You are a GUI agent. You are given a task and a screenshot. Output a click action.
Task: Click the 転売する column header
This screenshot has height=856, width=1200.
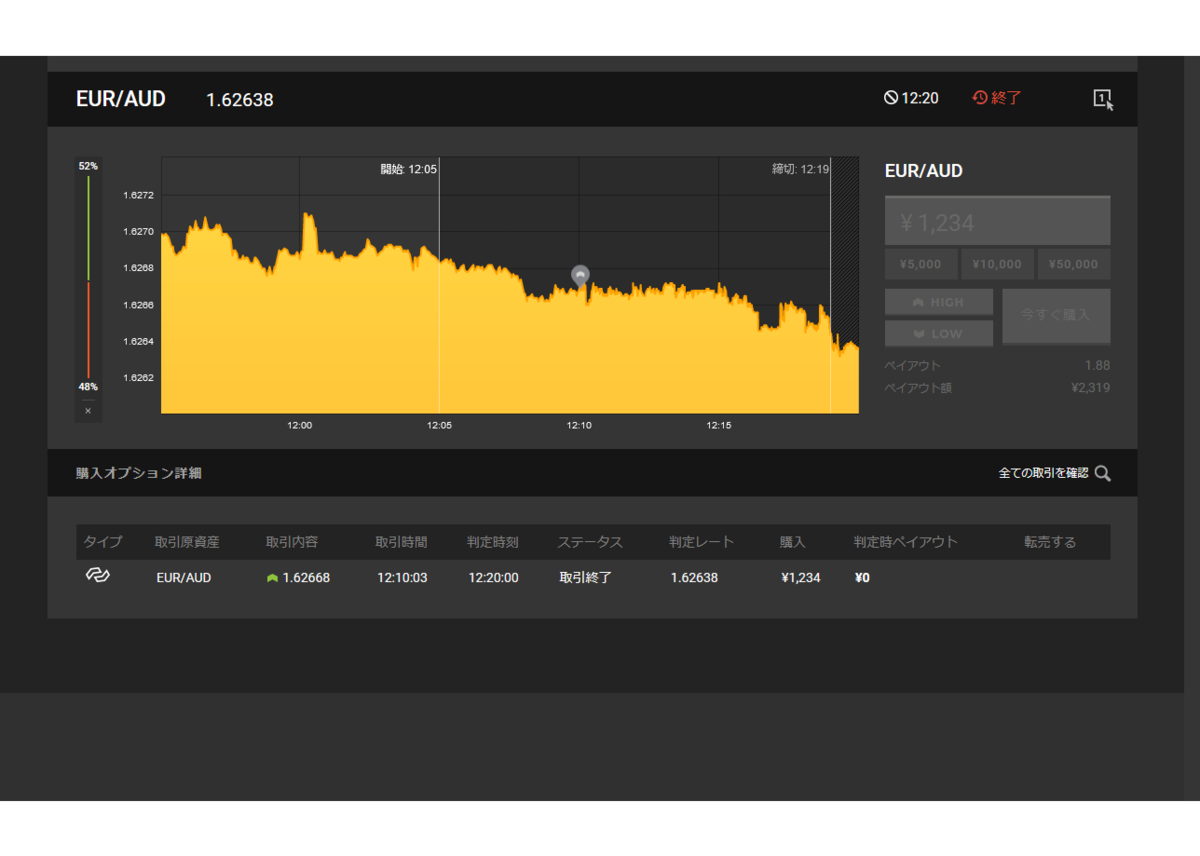(x=1050, y=542)
